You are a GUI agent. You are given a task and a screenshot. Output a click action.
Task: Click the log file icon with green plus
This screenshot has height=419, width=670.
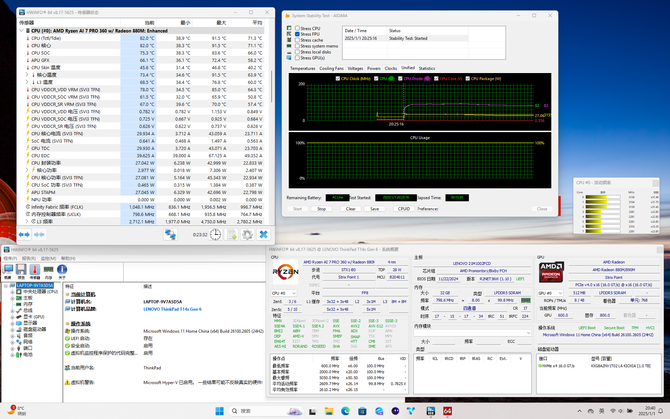pos(232,234)
